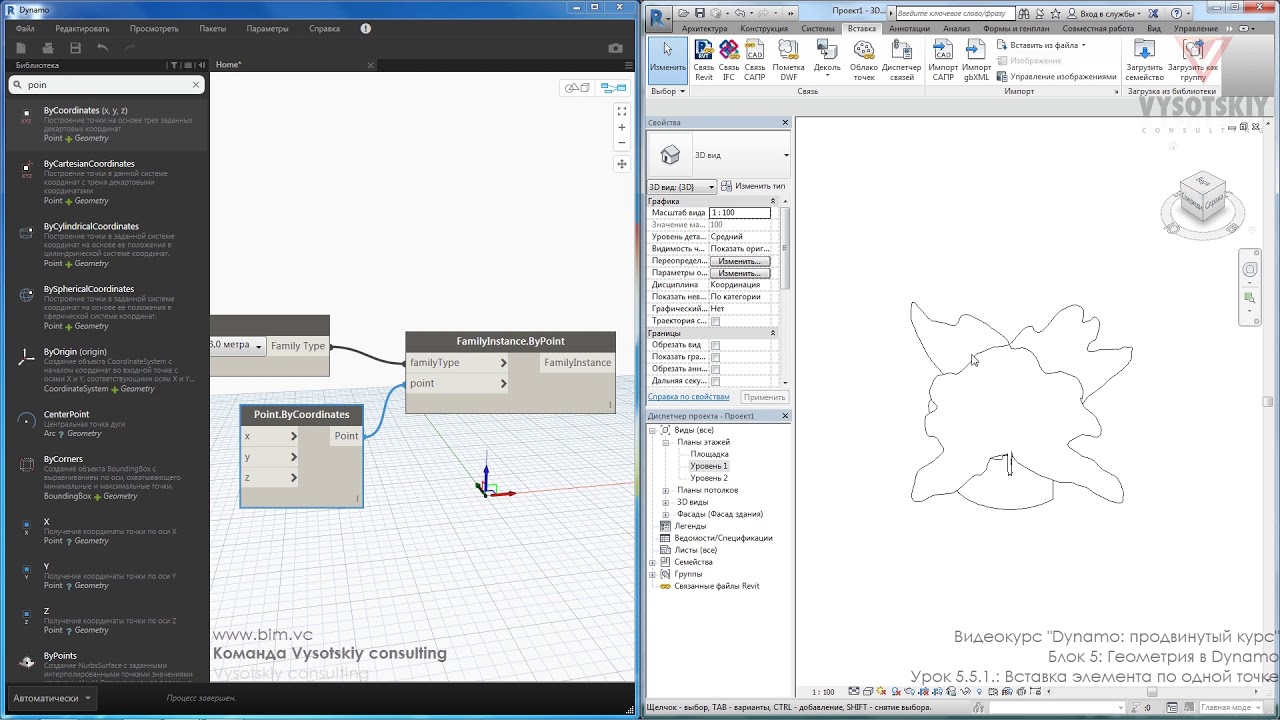Toggle the Обрезать вид checkbox
This screenshot has width=1280, height=720.
(x=715, y=345)
